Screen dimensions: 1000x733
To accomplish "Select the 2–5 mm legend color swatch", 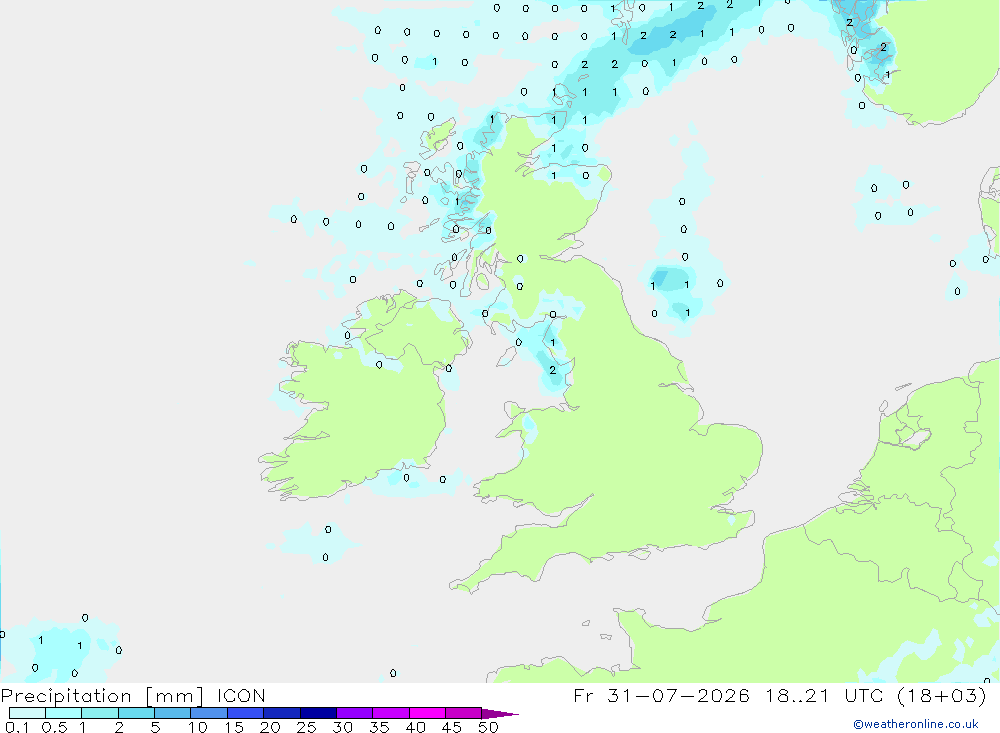I will click(136, 713).
